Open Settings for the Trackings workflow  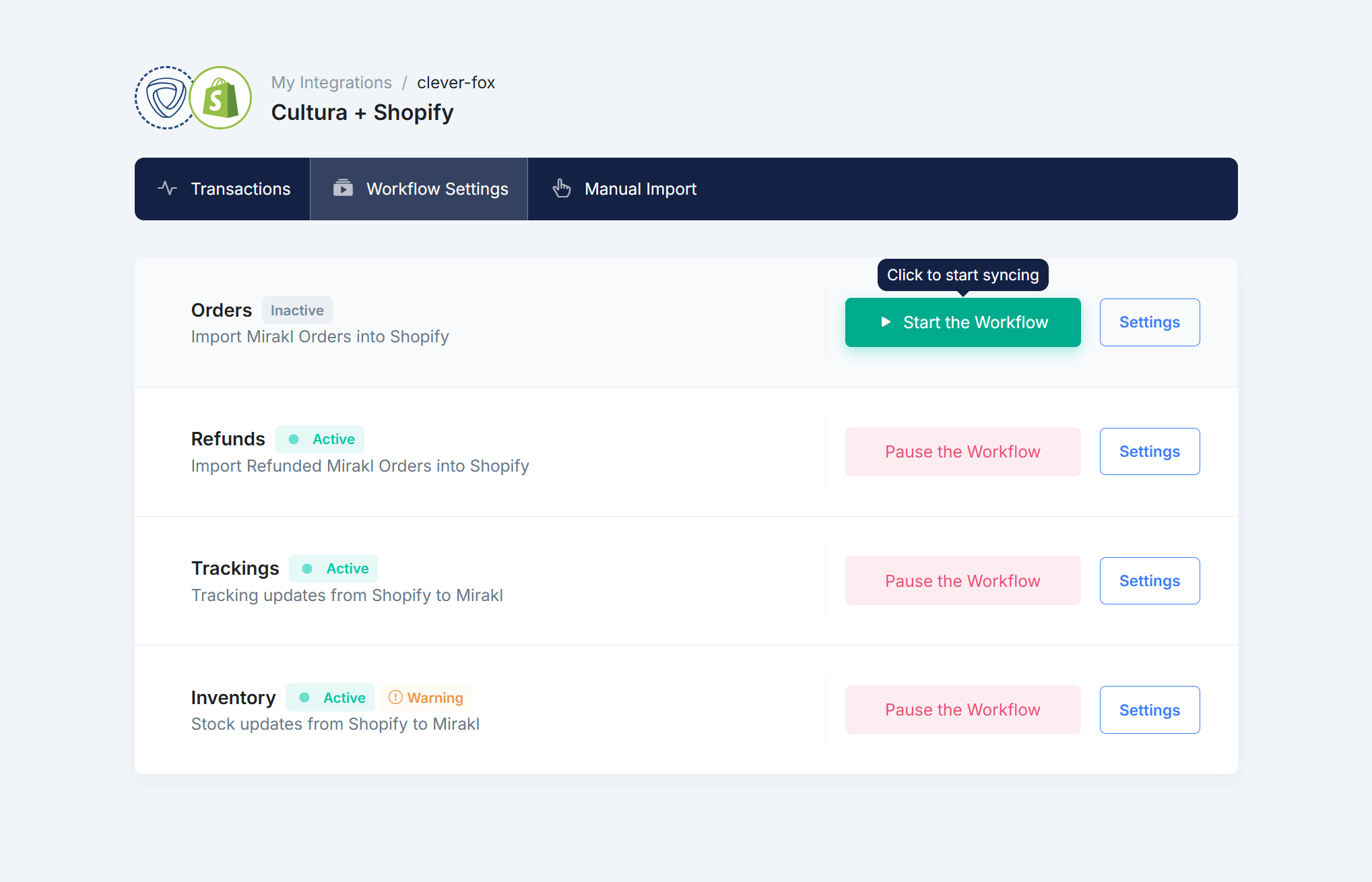point(1149,581)
